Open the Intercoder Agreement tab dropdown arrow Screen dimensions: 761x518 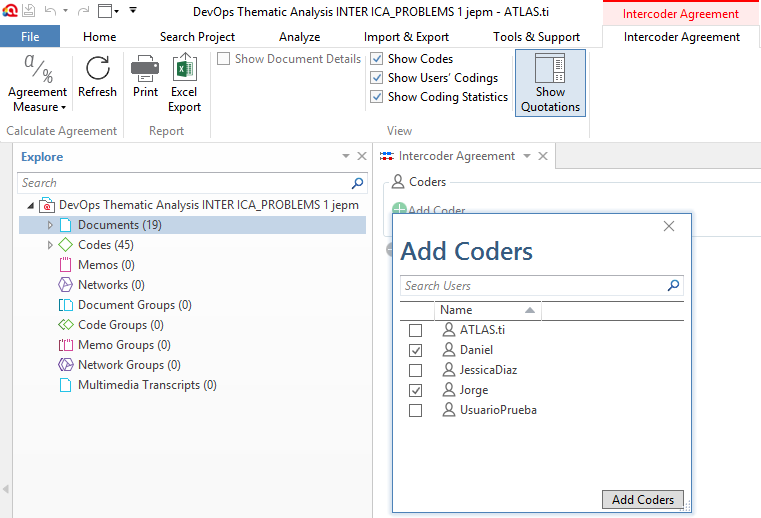pos(527,156)
